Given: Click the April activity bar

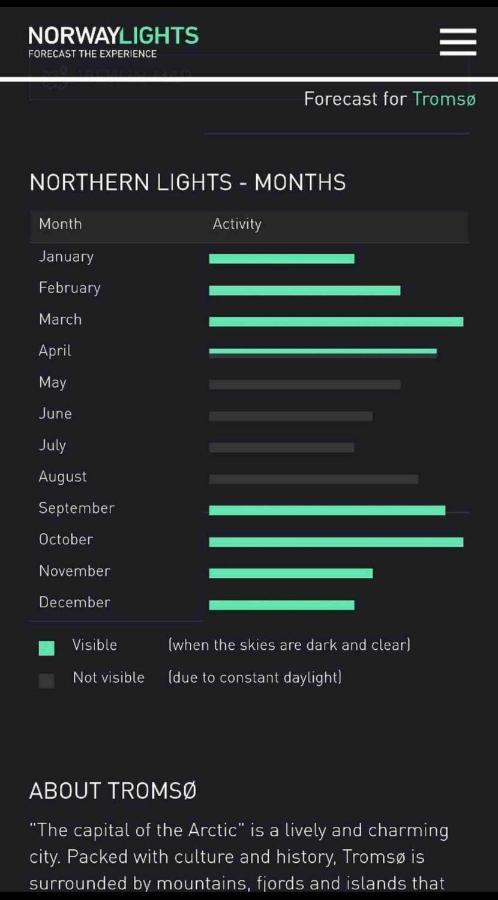Looking at the screenshot, I should coord(323,352).
